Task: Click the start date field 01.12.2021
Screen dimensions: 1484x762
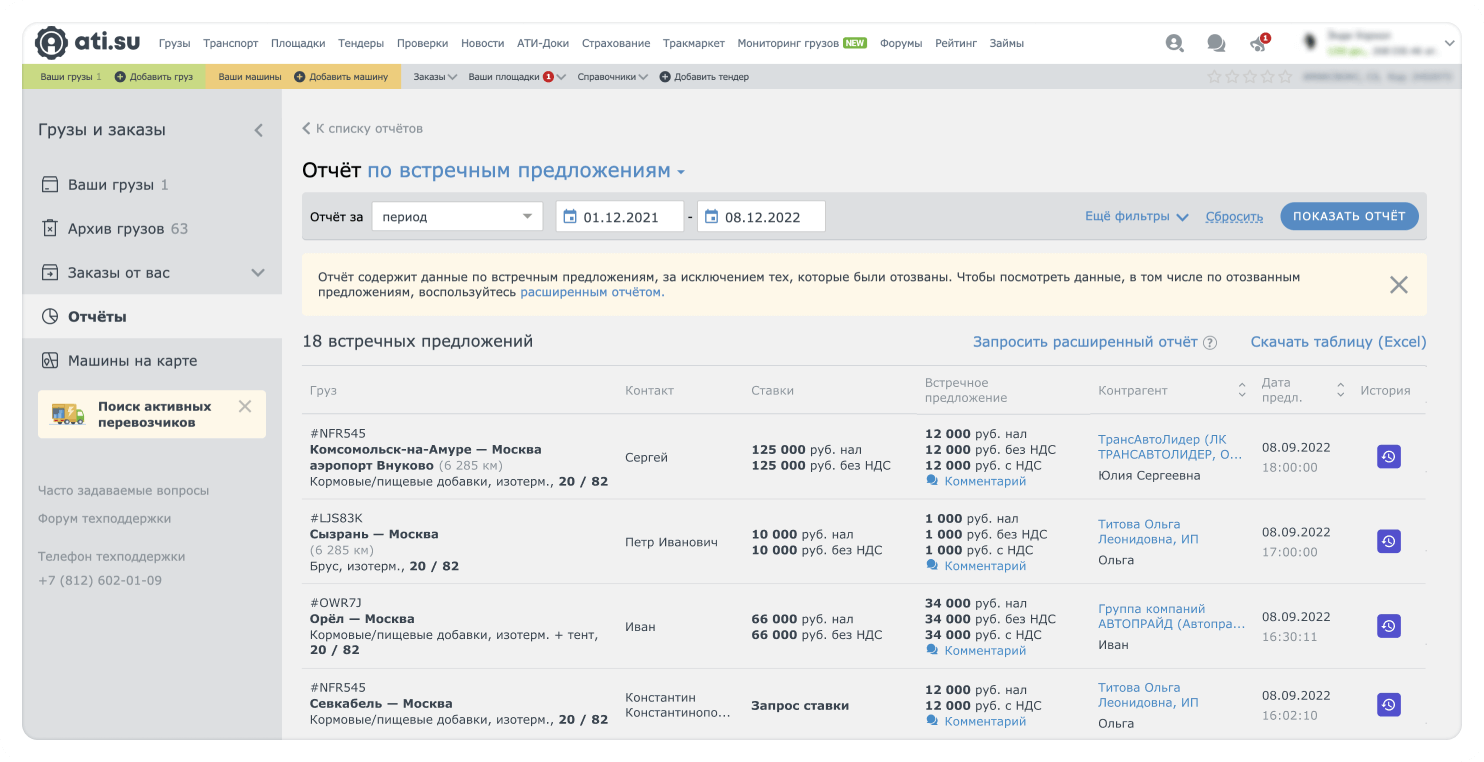Action: pyautogui.click(x=620, y=217)
